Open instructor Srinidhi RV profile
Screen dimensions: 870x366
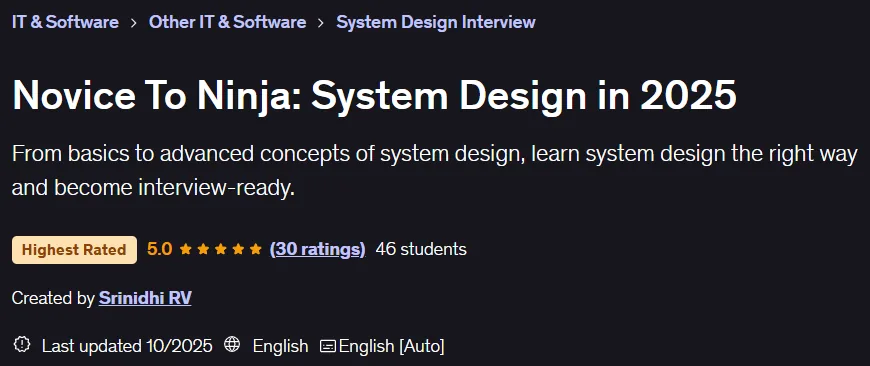[x=145, y=298]
